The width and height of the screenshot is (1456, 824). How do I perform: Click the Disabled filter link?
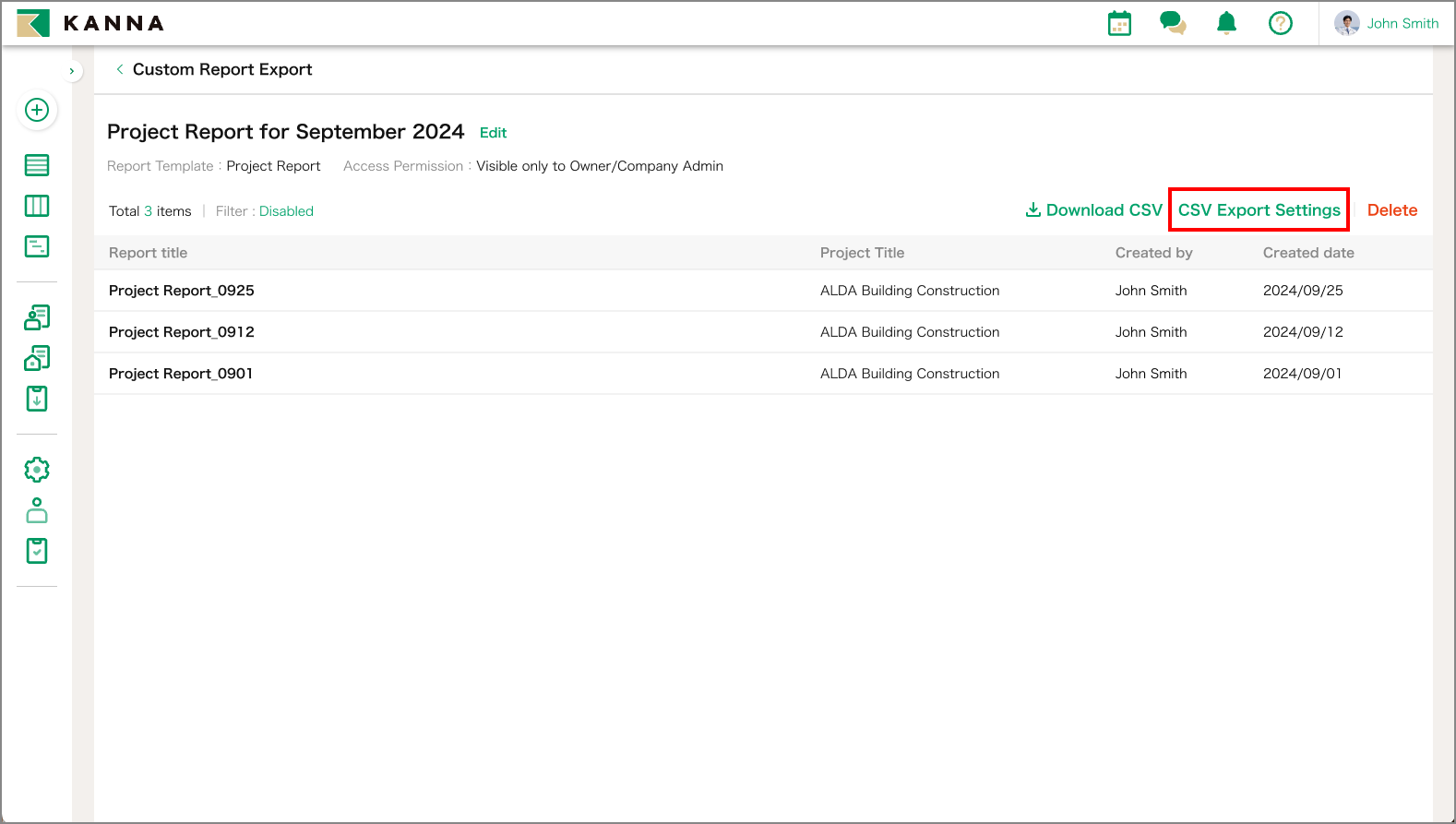tap(286, 211)
